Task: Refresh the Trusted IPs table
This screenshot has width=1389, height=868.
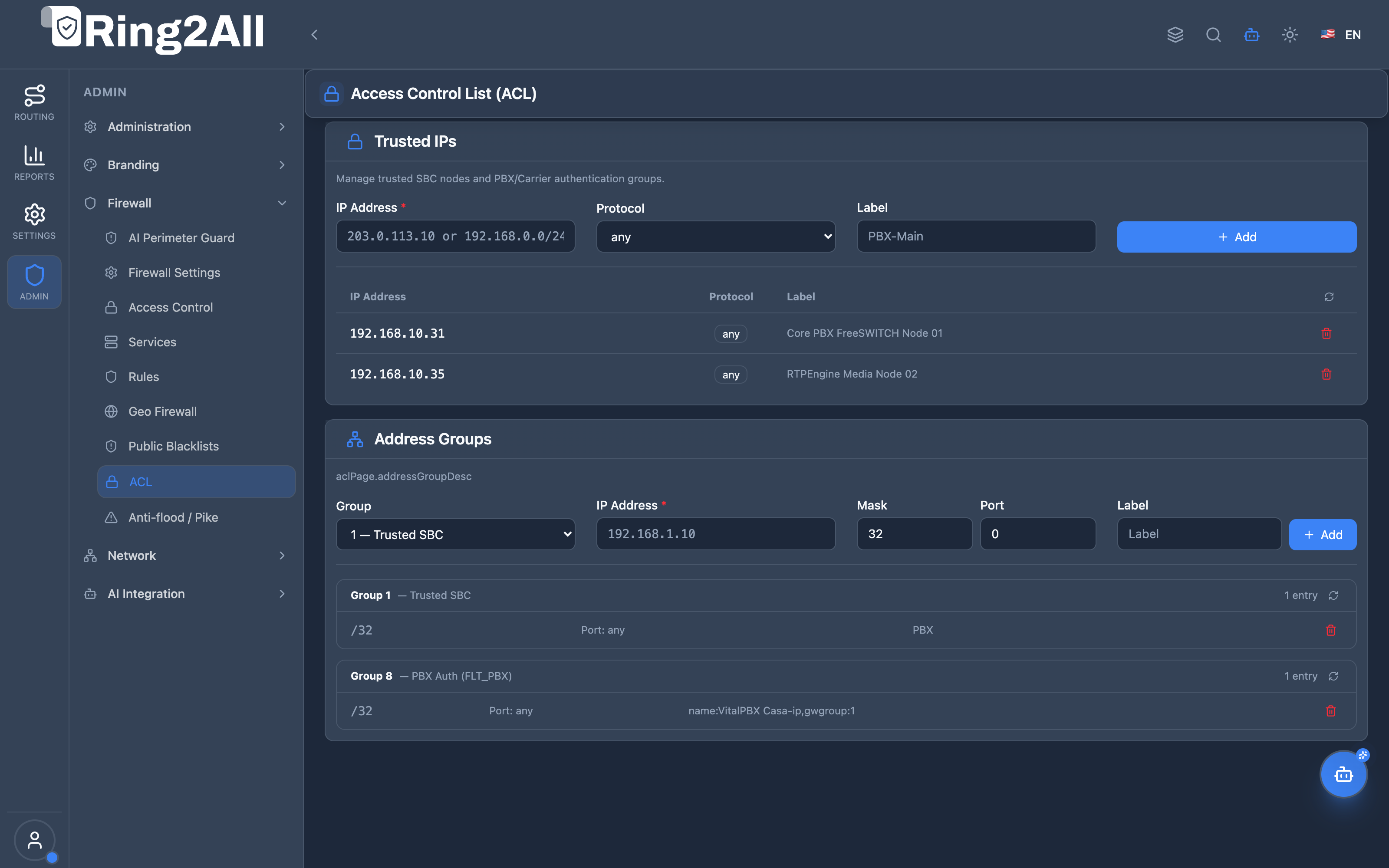Action: (1329, 297)
